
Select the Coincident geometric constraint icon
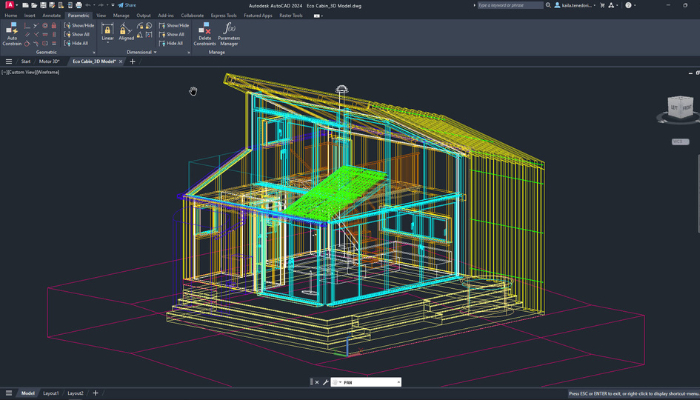point(27,25)
